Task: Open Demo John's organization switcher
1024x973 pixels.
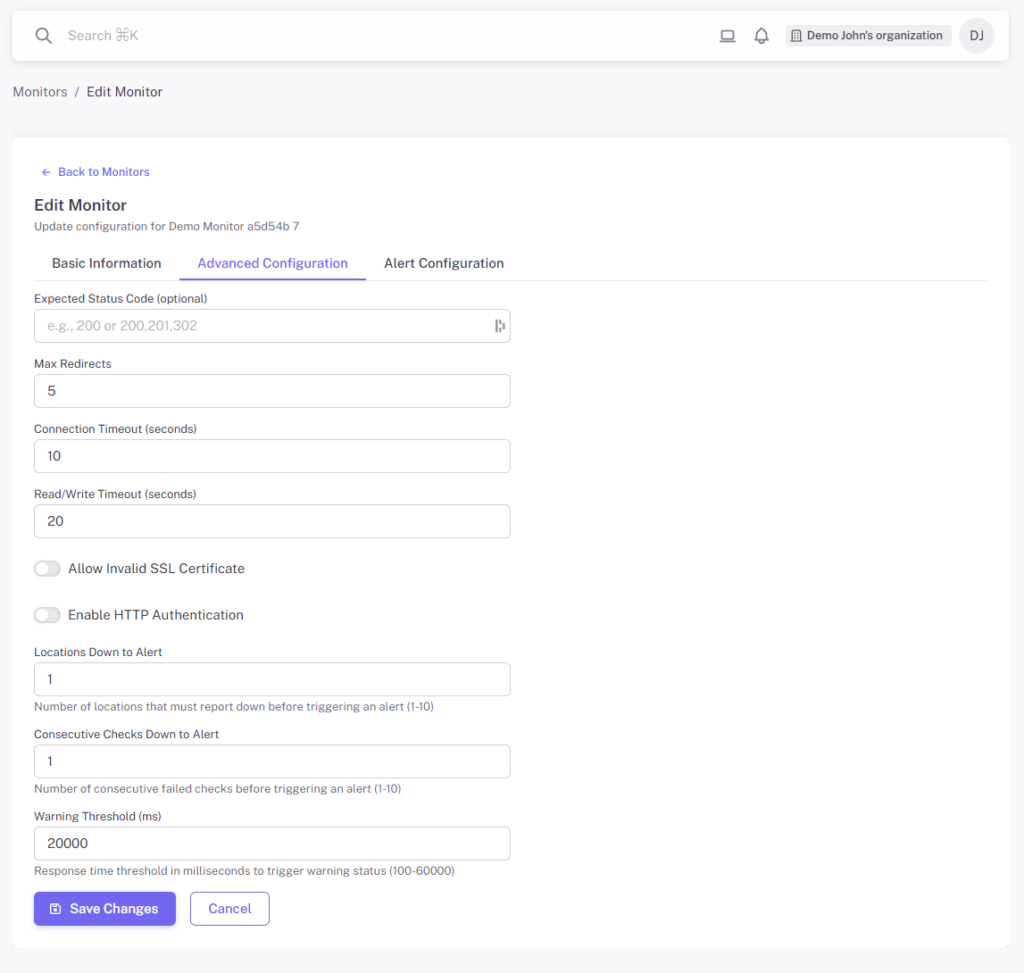Action: coord(867,36)
